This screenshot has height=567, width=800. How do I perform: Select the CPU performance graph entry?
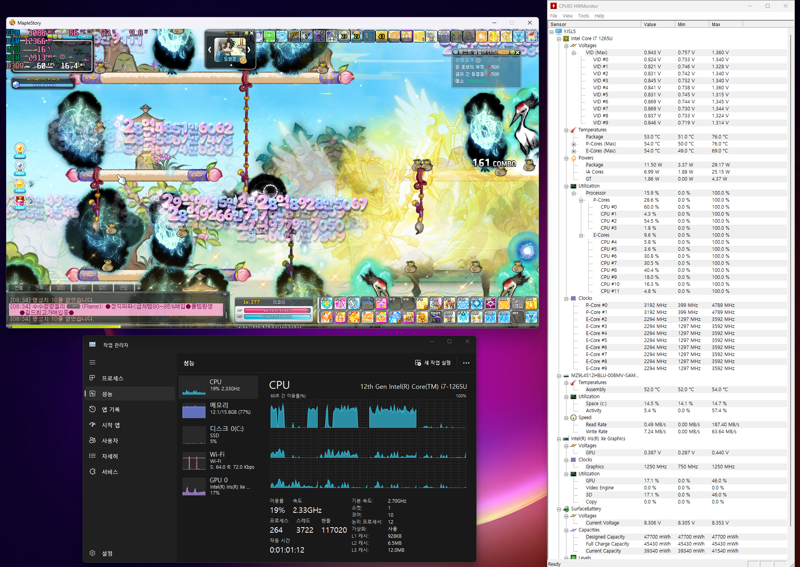point(218,386)
